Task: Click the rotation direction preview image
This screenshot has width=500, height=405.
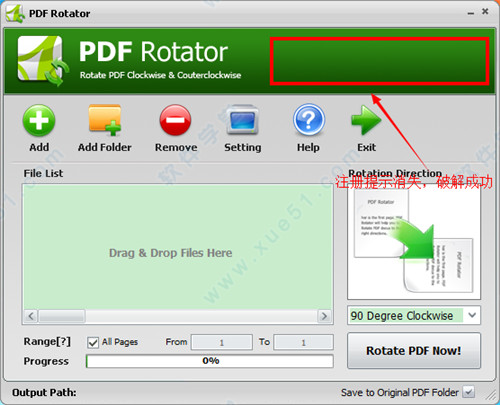Action: pos(414,243)
